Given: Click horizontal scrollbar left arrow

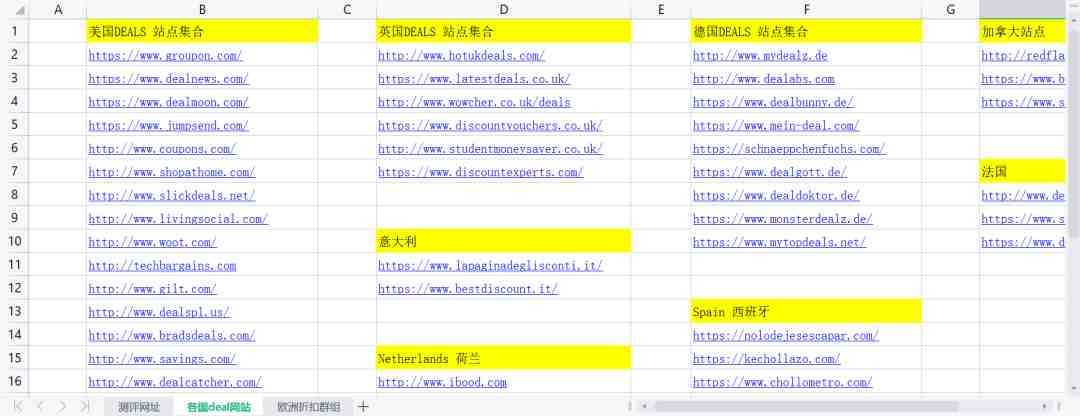Looking at the screenshot, I should point(644,406).
